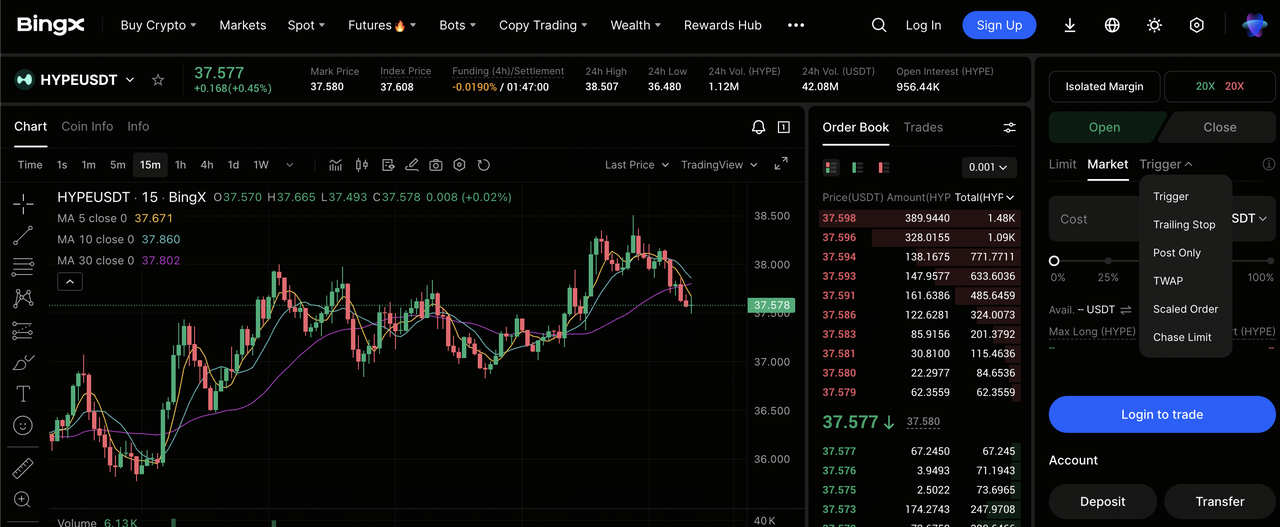Viewport: 1280px width, 527px height.
Task: Click the Login to trade button
Action: pyautogui.click(x=1161, y=414)
